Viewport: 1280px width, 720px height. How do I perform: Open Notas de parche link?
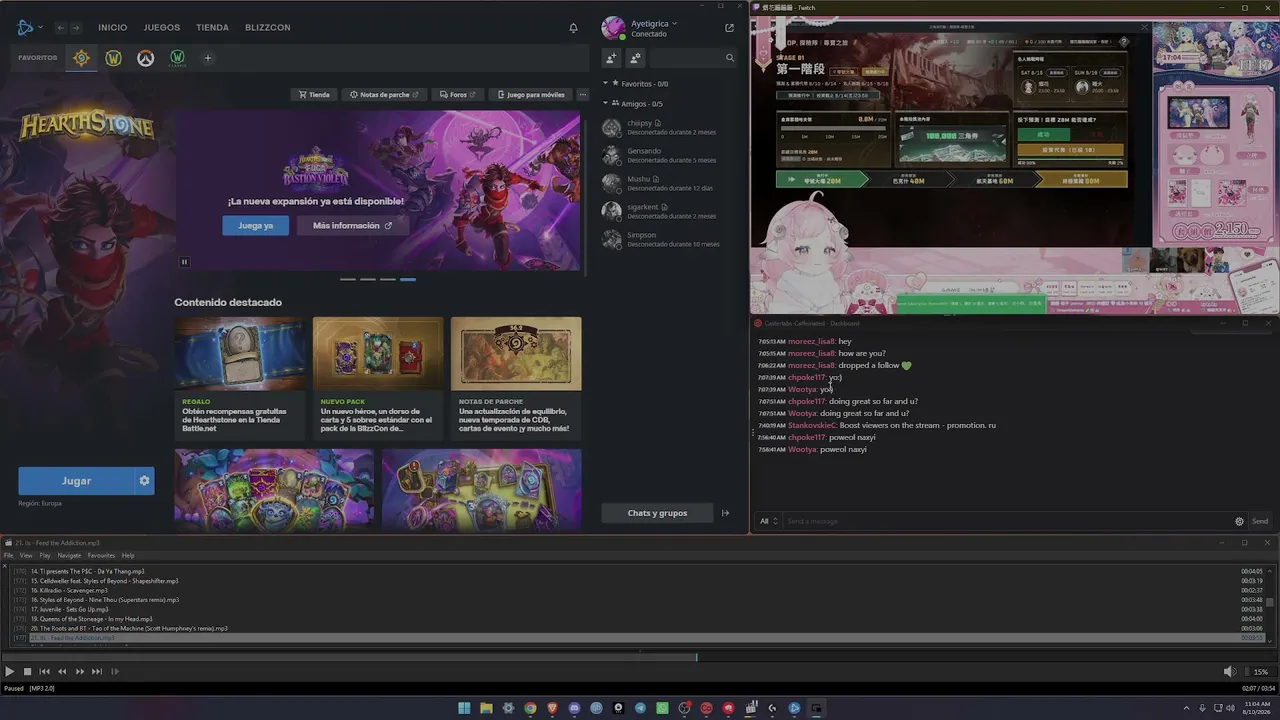[384, 95]
